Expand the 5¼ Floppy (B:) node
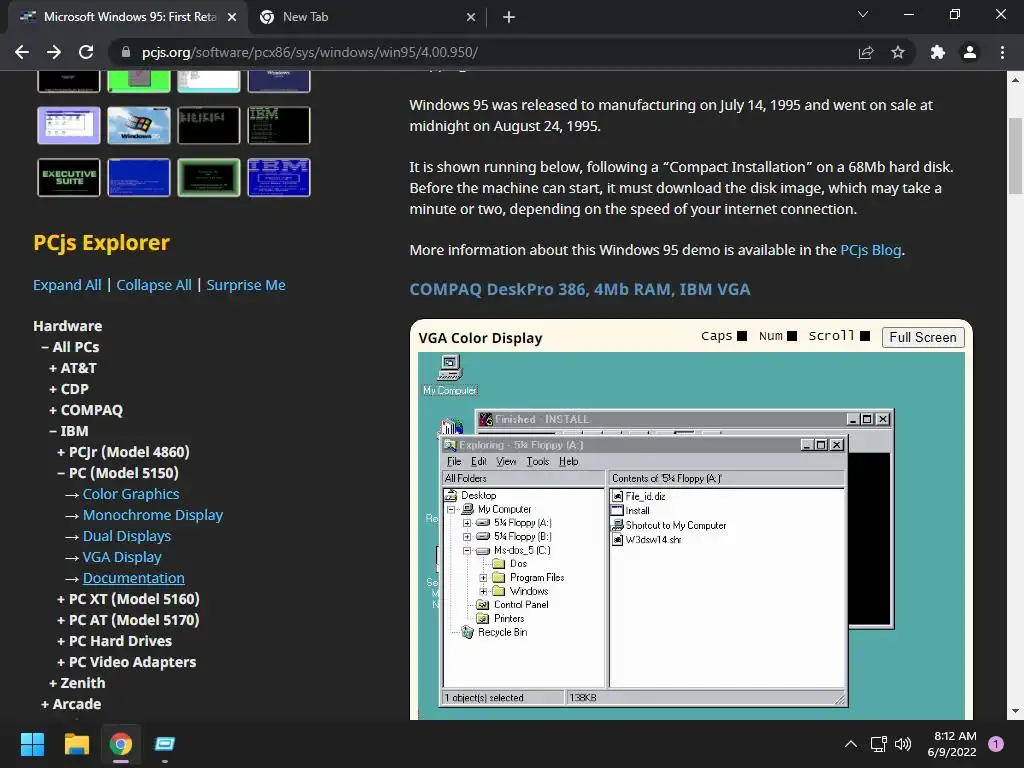This screenshot has height=768, width=1024. tap(467, 537)
